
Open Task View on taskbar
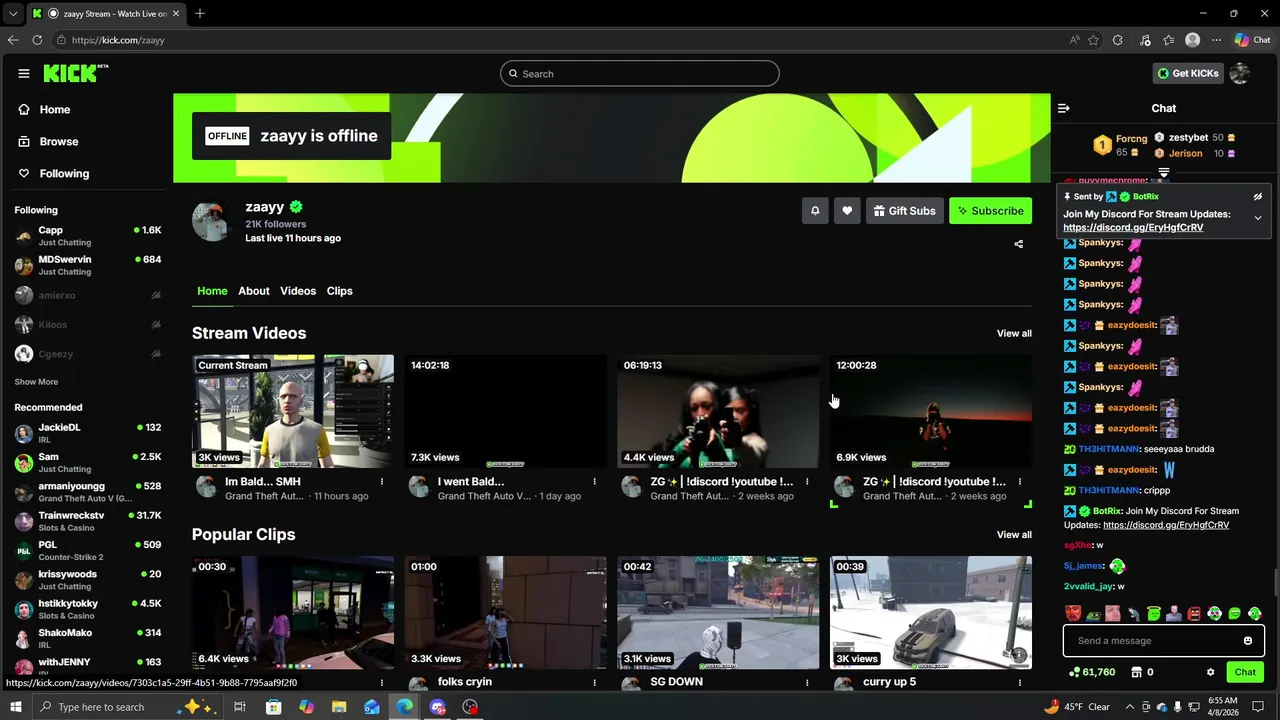(240, 707)
